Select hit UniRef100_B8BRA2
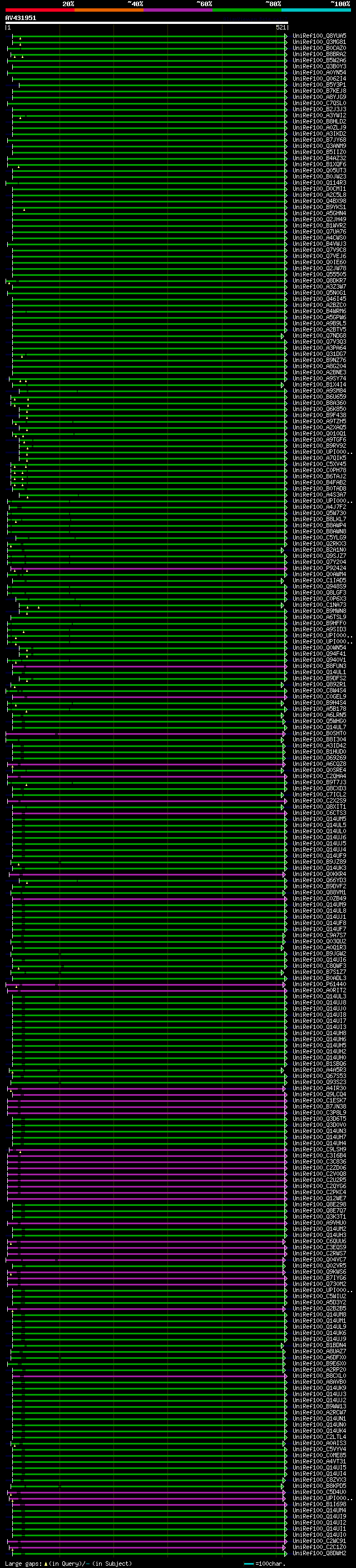 pos(319,54)
